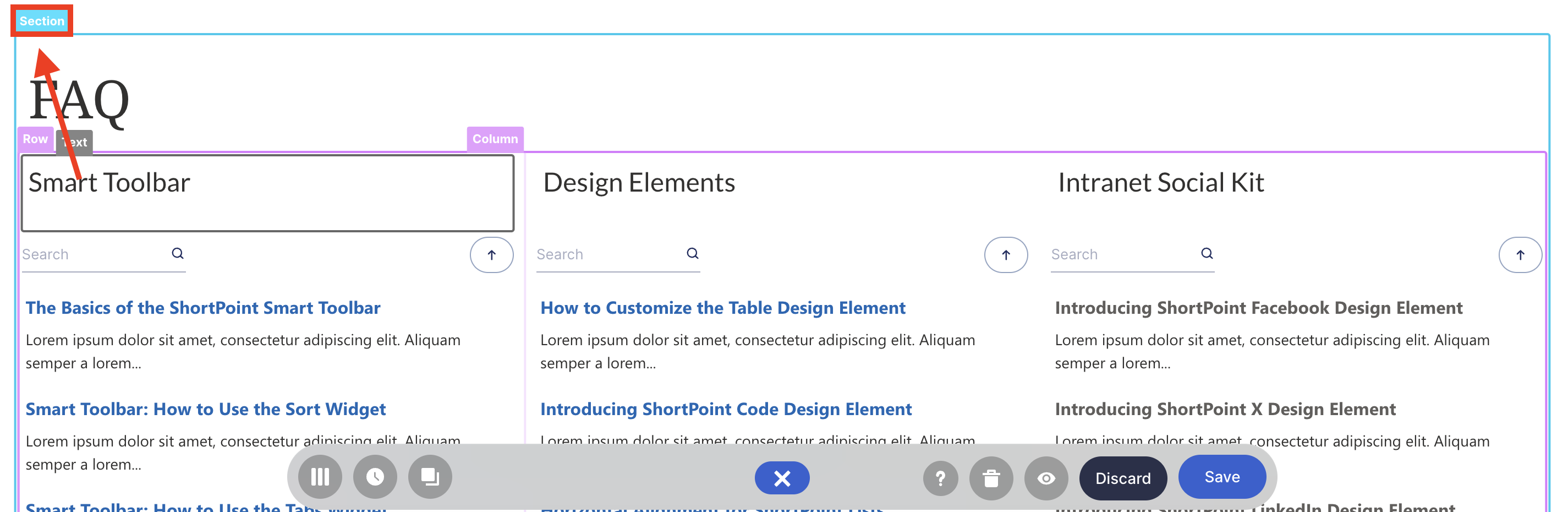Open the columns layout icon in toolbar
This screenshot has height=512, width=1568.
coord(320,477)
